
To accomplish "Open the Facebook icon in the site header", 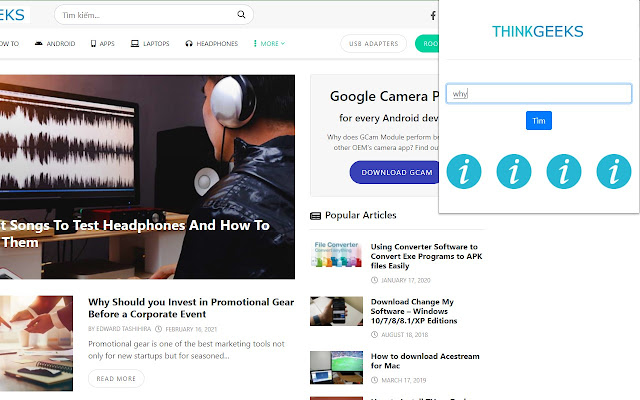I will point(433,16).
